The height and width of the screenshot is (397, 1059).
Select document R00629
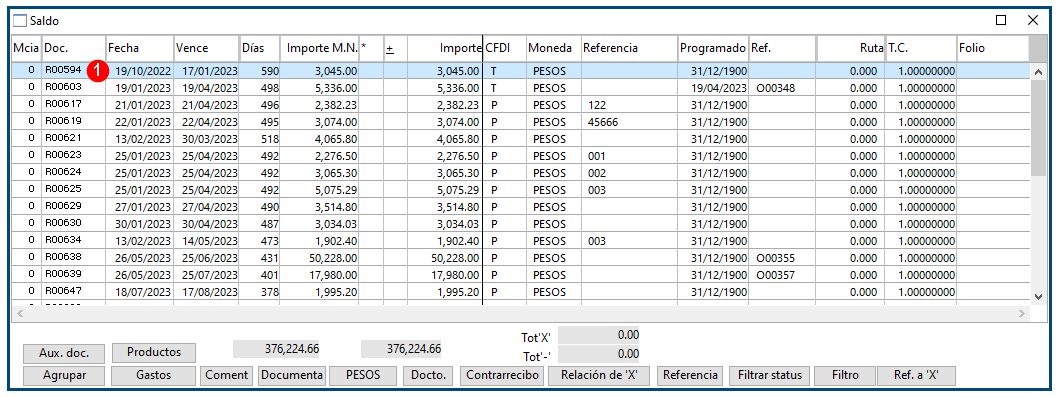tap(63, 207)
